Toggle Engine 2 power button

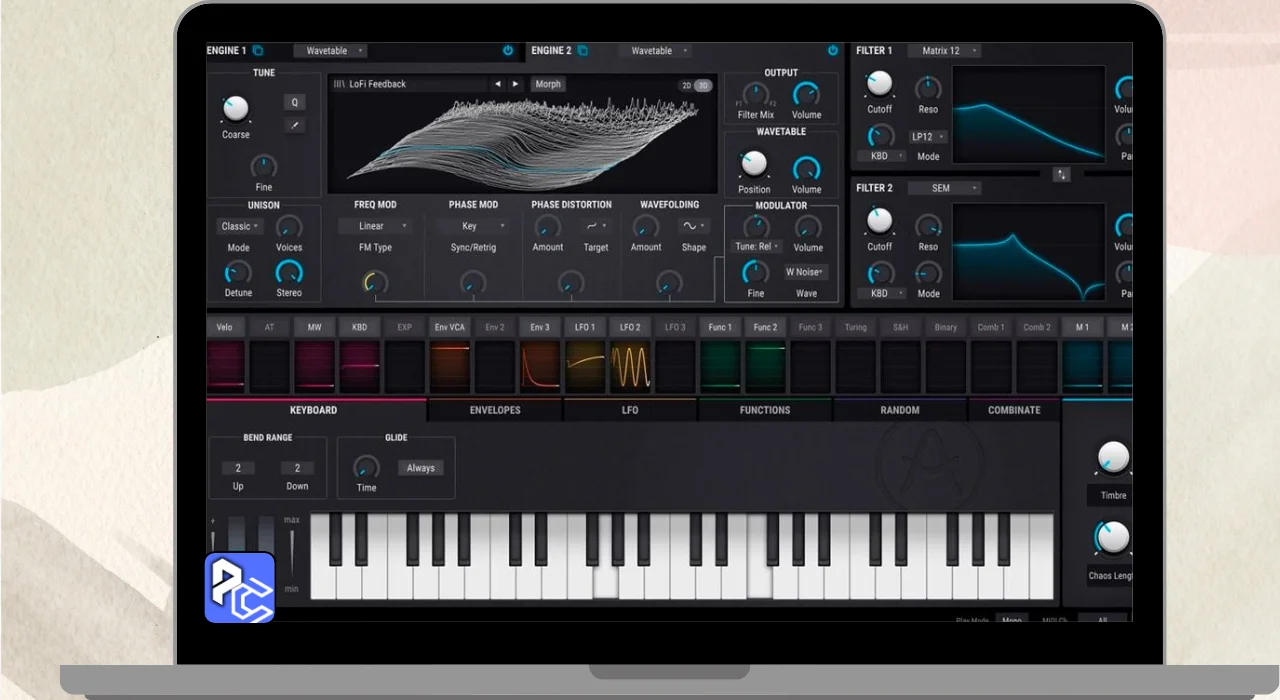click(833, 51)
